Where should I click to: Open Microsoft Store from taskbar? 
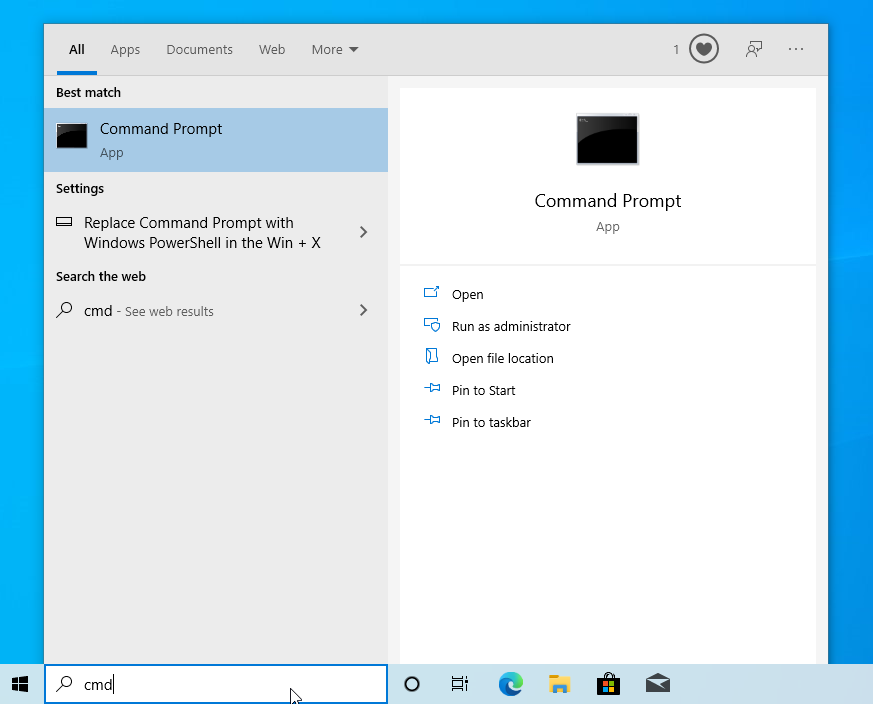coord(608,683)
